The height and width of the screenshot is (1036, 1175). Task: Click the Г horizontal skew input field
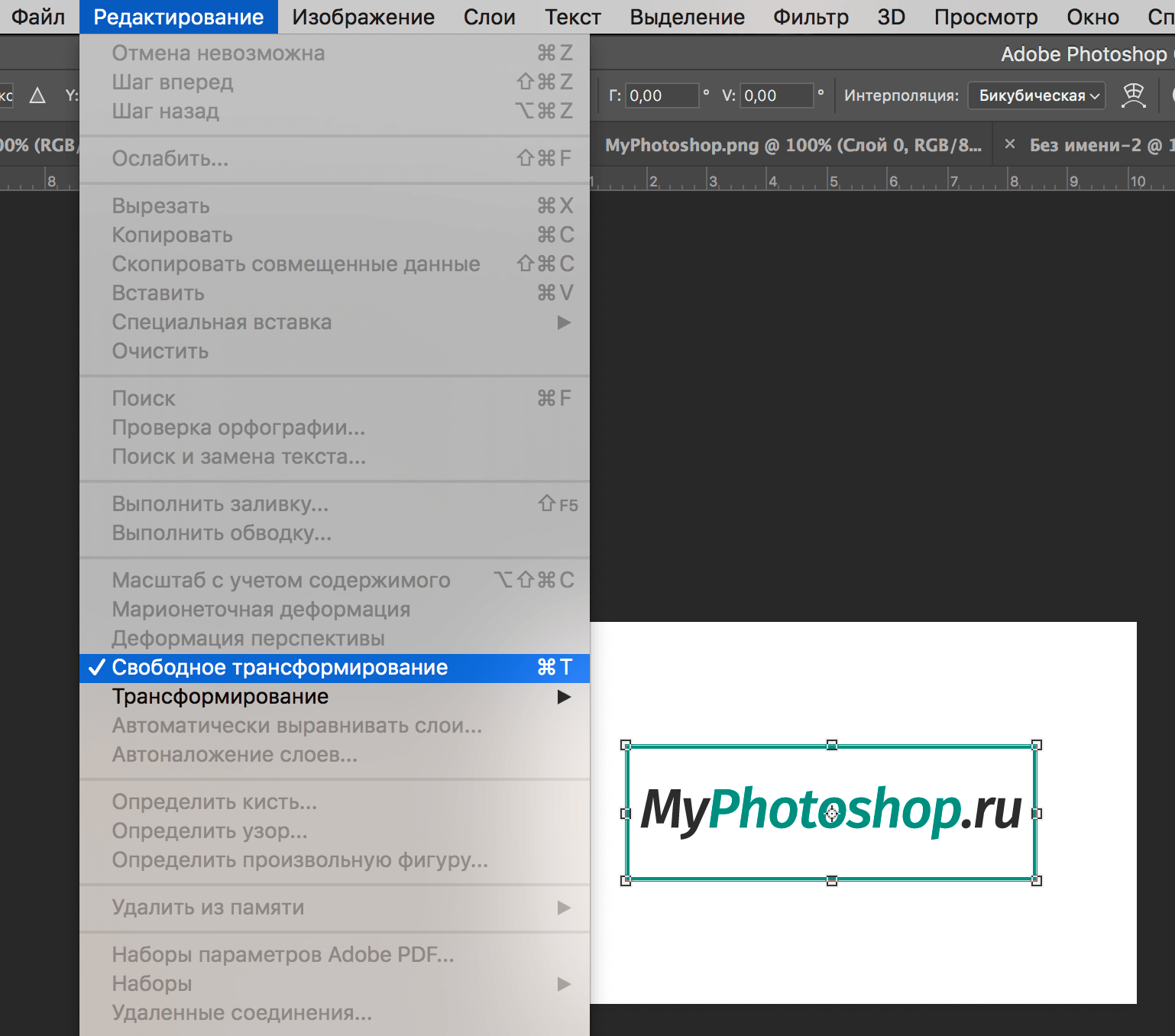tap(662, 96)
